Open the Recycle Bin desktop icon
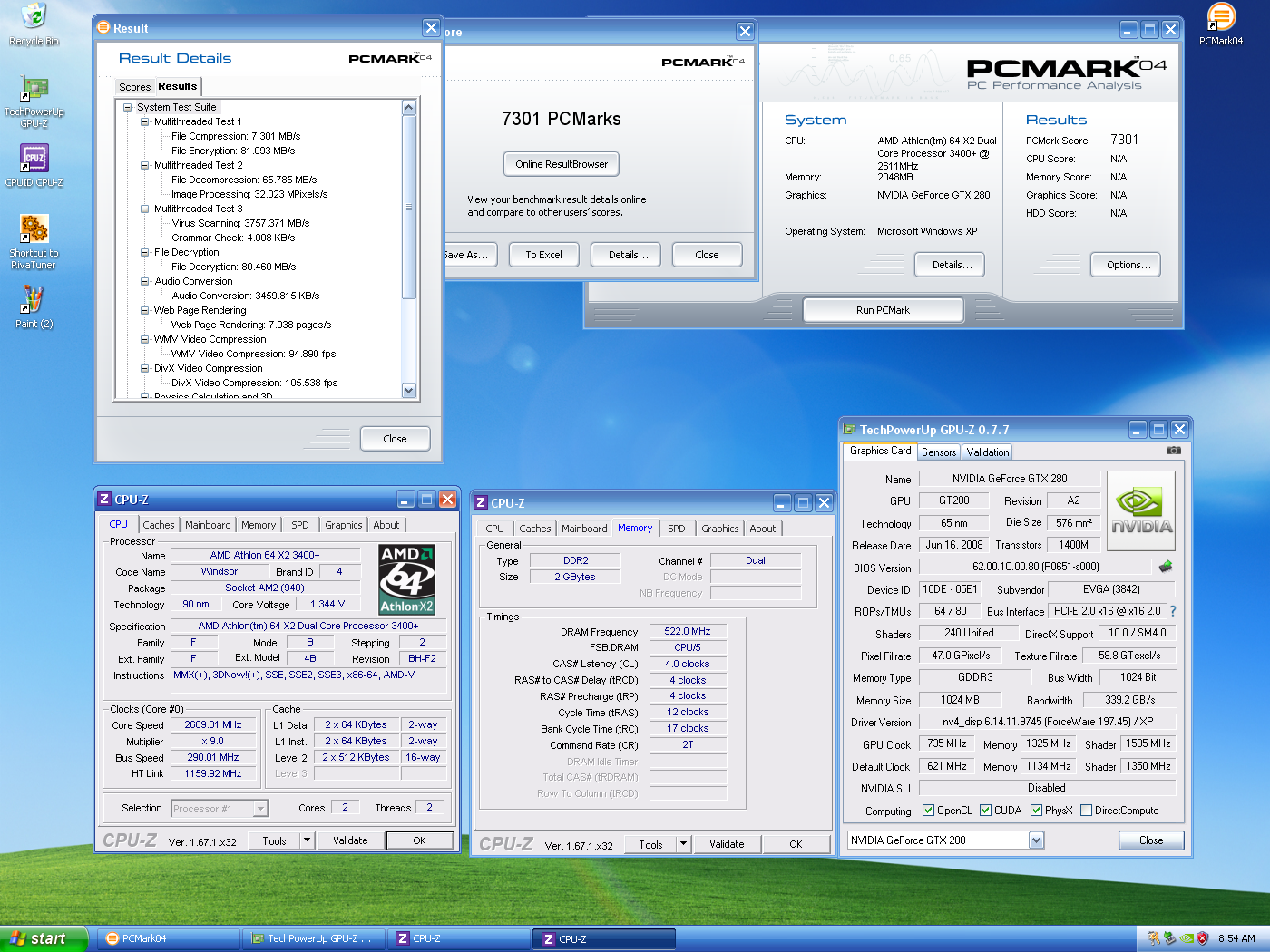The image size is (1270, 952). (x=34, y=16)
